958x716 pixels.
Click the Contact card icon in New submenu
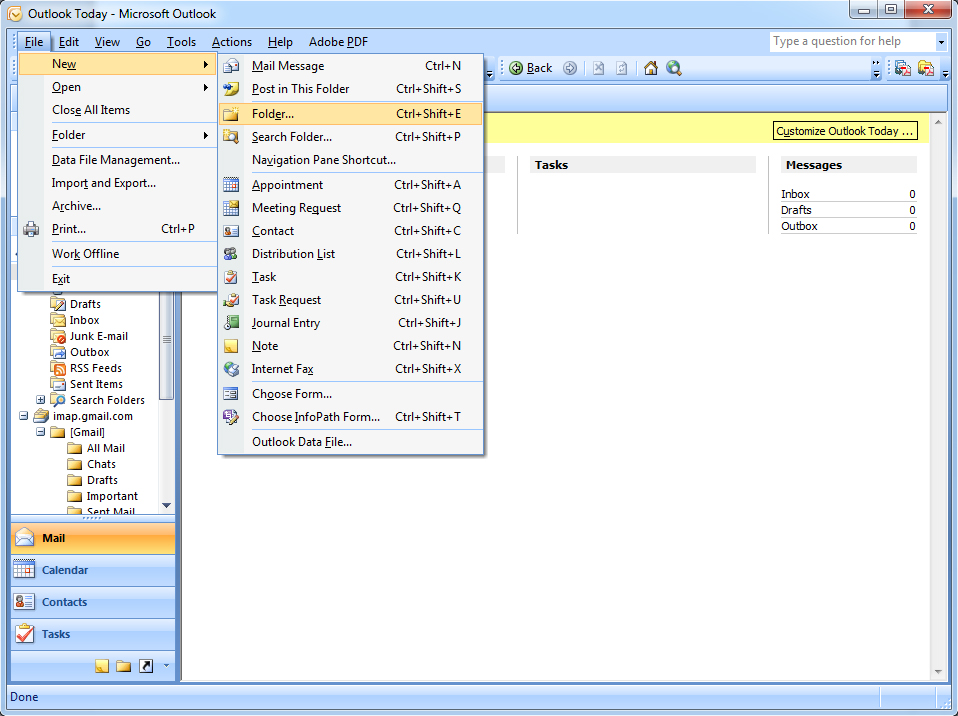point(231,231)
